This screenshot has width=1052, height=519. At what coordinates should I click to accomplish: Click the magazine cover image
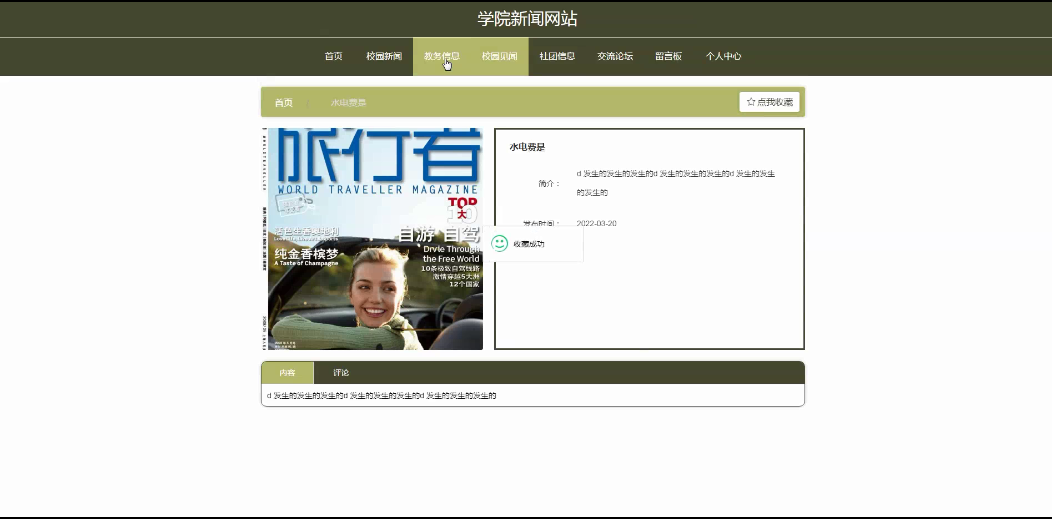click(372, 239)
